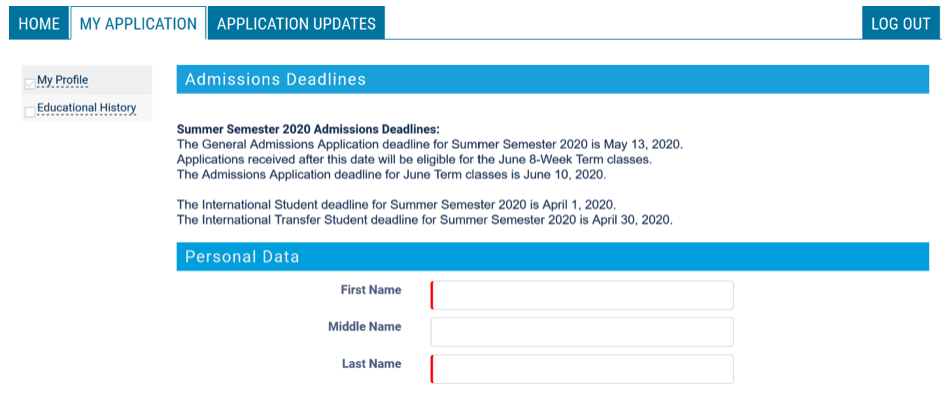
Task: Toggle the My Profile checkbox
Action: pos(30,84)
